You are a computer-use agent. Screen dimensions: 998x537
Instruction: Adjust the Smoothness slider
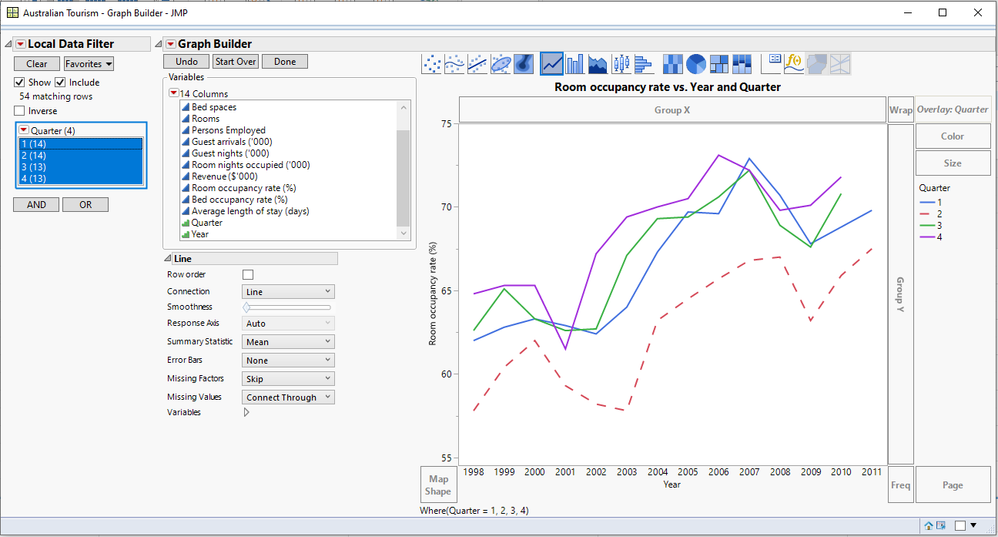[246, 307]
